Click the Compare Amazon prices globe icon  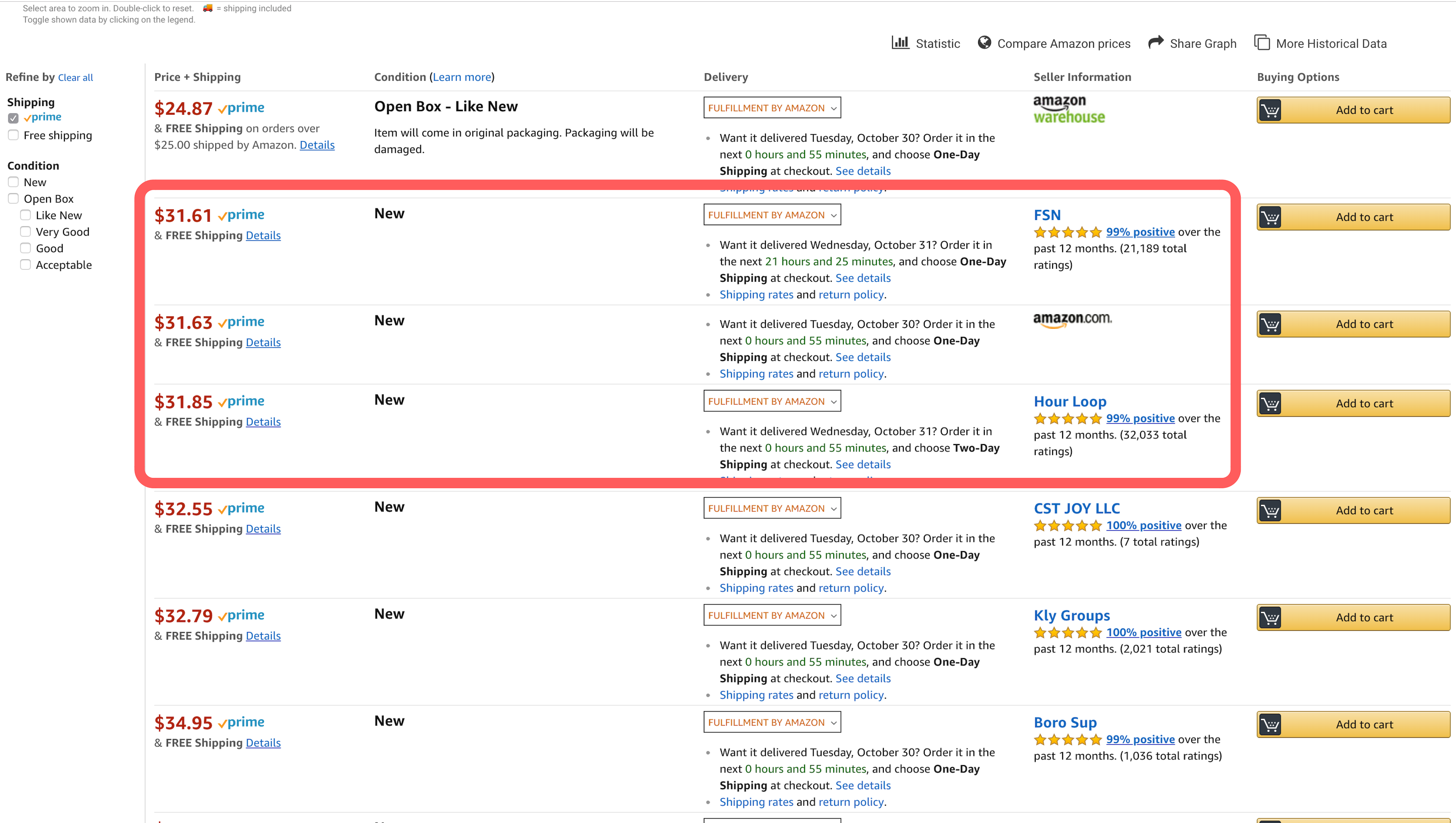click(984, 43)
